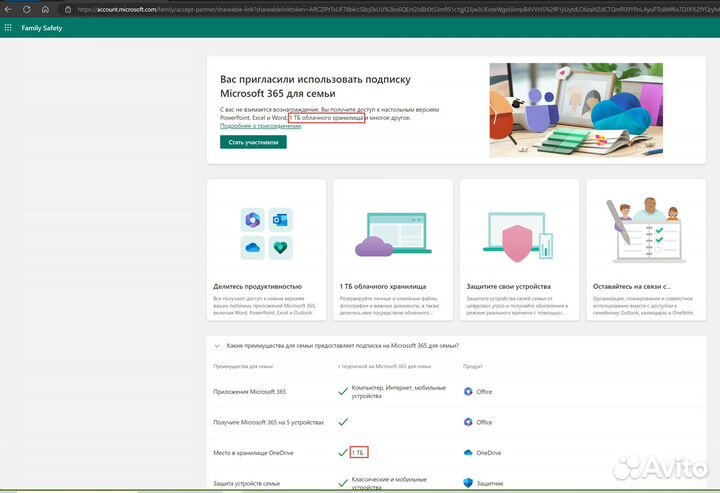Screen dimensions: 720x493
Task: Reload the page with refresh icon
Action: [27, 9]
